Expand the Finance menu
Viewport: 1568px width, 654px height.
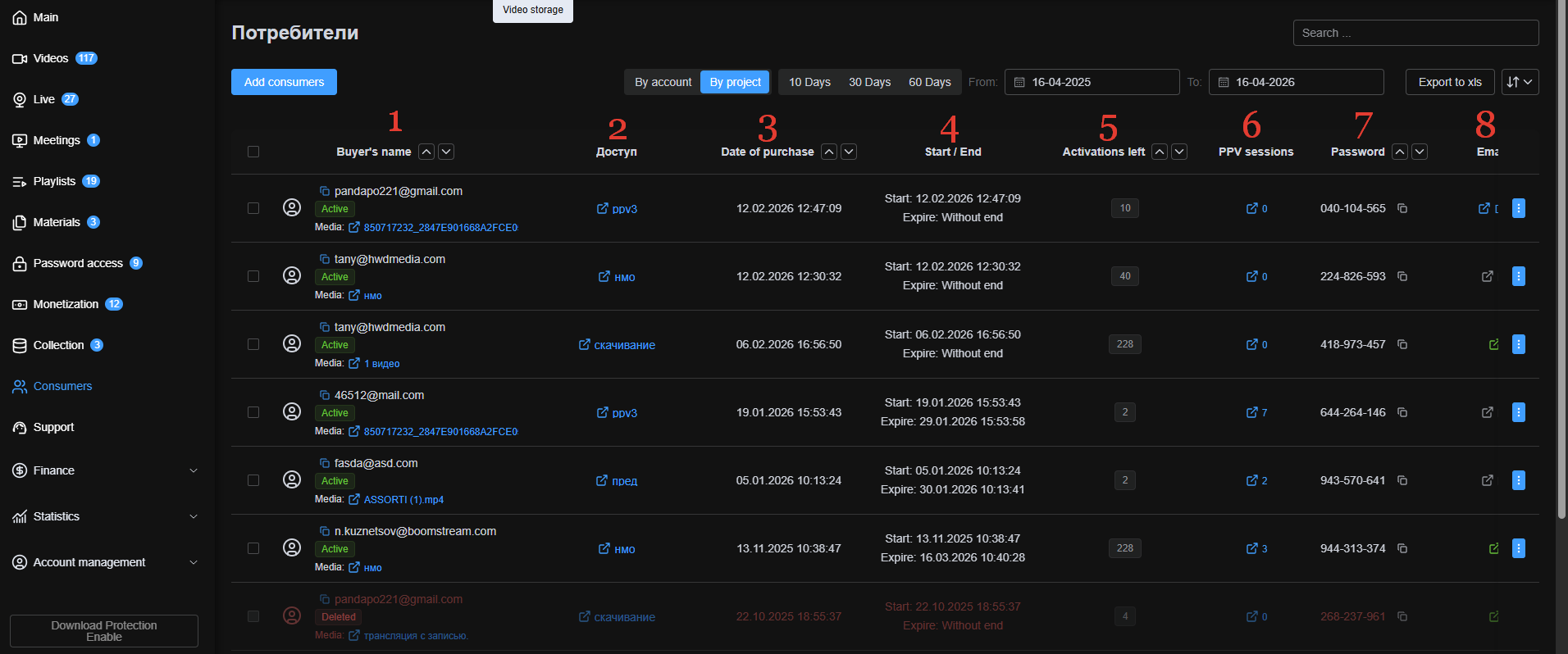tap(105, 470)
